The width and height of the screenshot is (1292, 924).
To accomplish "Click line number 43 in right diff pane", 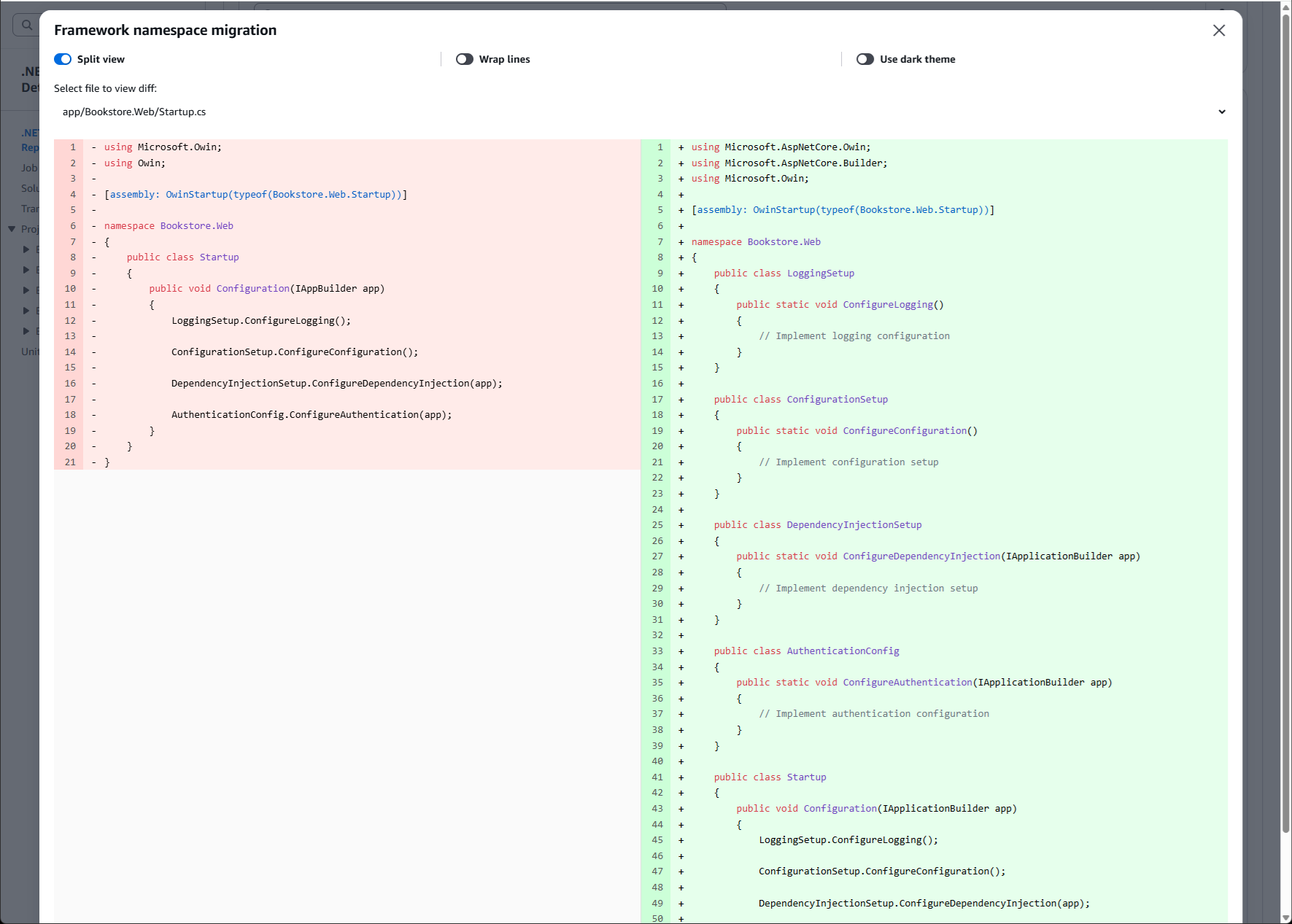I will click(657, 808).
